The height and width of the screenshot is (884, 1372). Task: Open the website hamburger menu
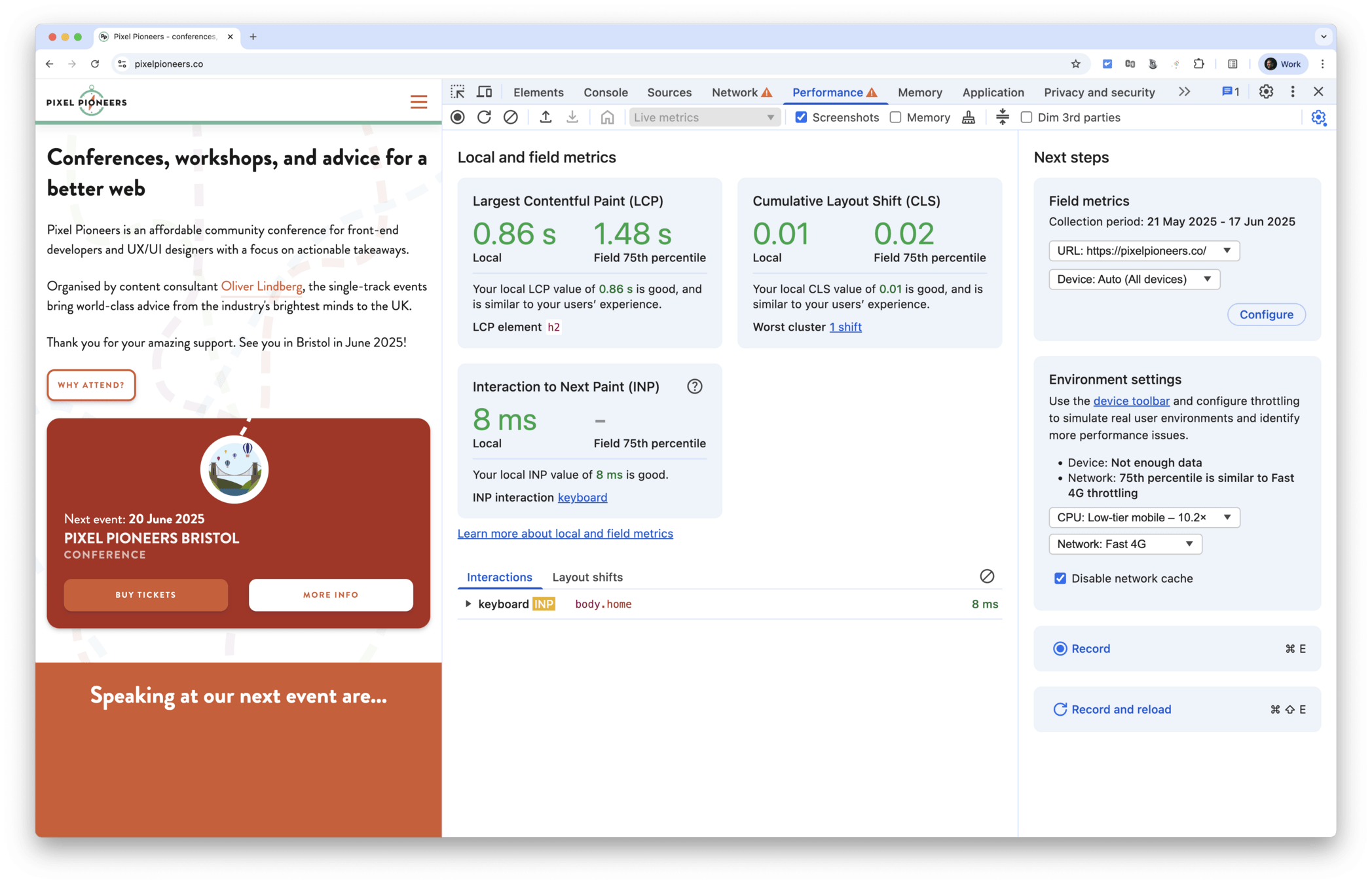(418, 102)
